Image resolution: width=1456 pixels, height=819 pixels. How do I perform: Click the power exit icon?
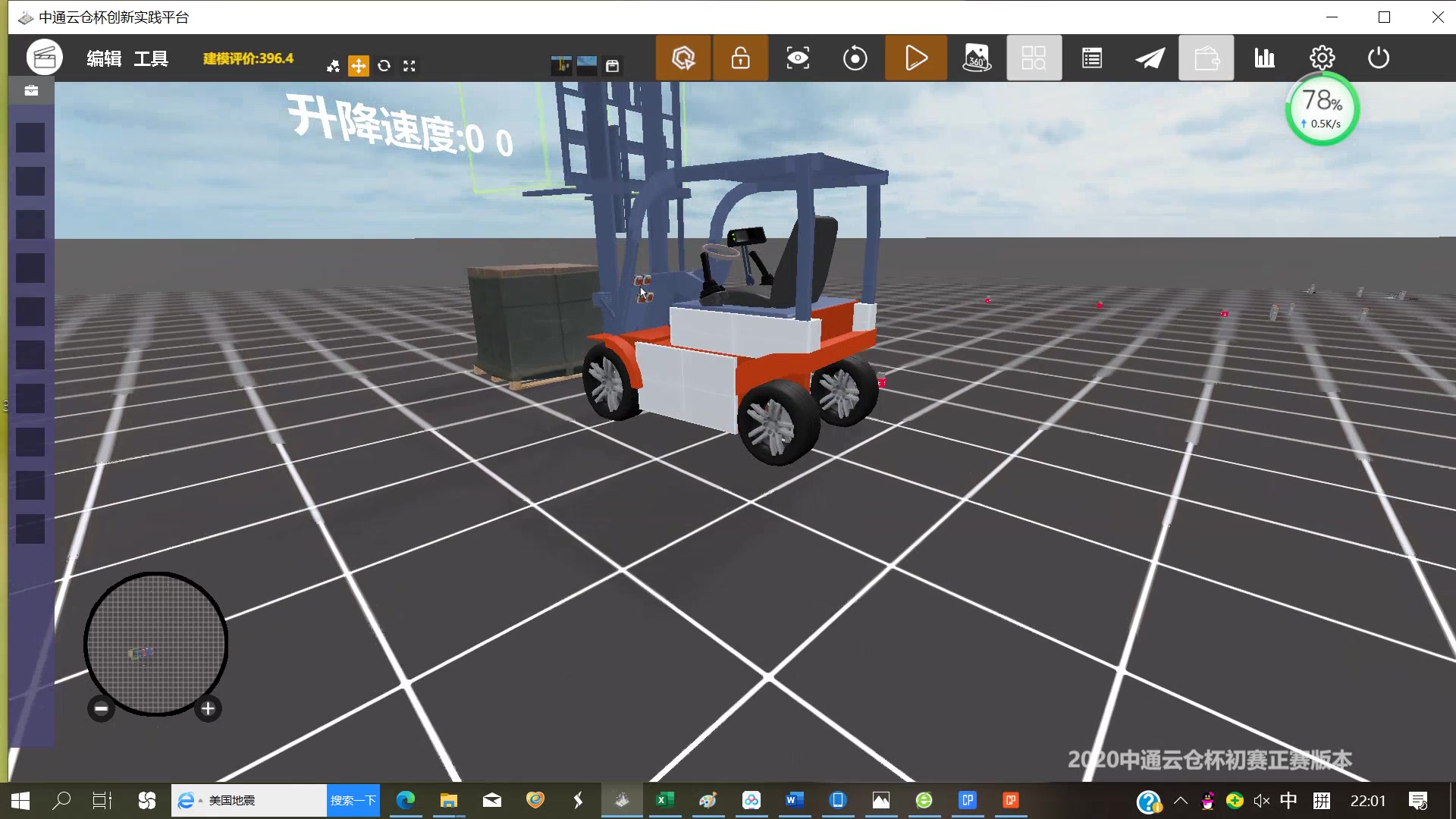(x=1379, y=58)
